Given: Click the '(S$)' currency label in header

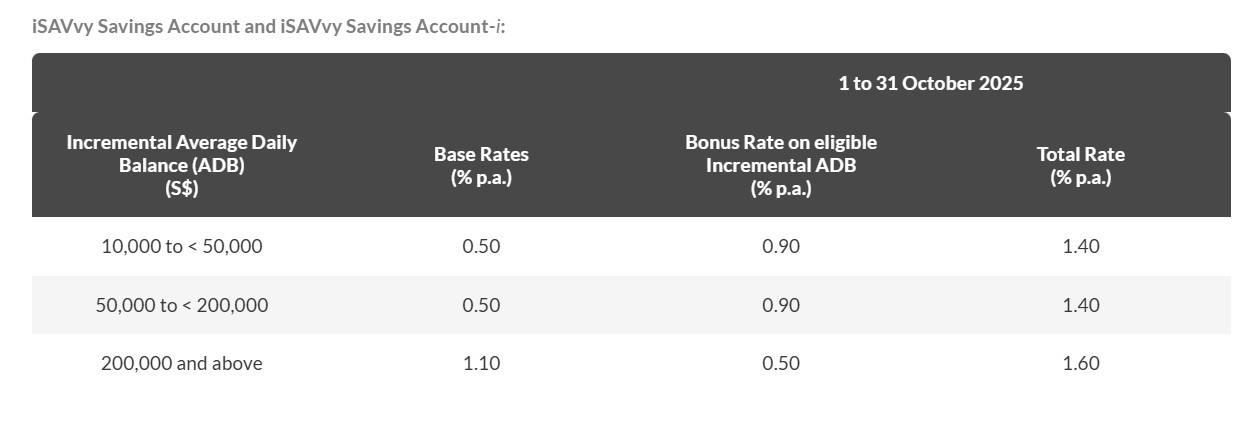Looking at the screenshot, I should [181, 189].
